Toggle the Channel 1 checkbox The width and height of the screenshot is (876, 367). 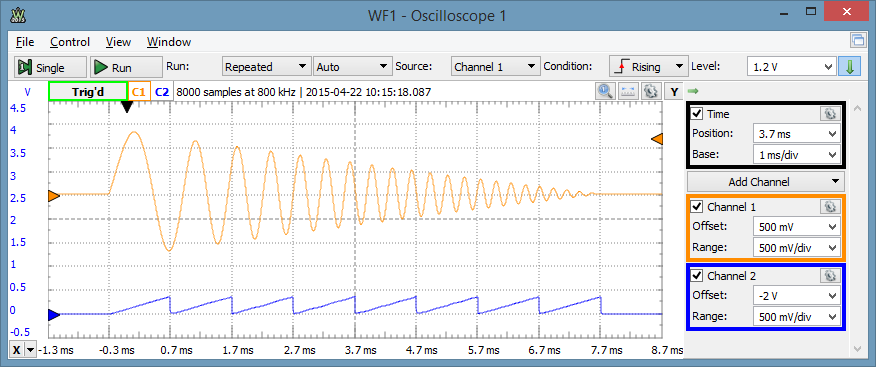click(697, 207)
